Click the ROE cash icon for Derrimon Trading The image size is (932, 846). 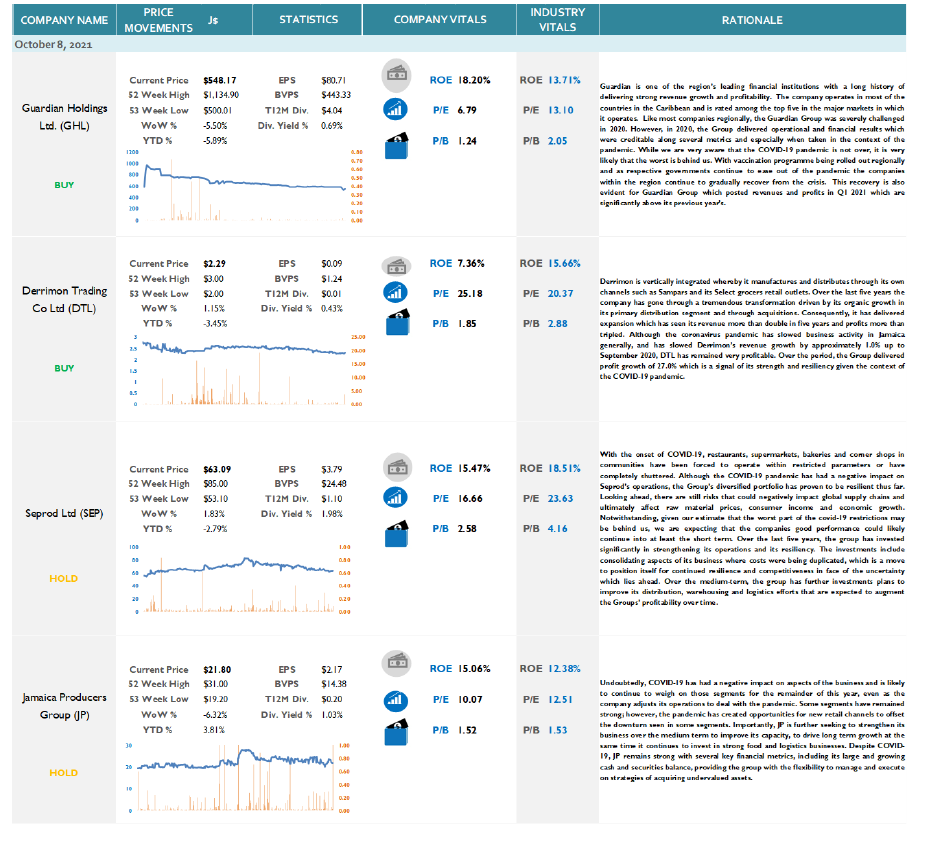[396, 267]
